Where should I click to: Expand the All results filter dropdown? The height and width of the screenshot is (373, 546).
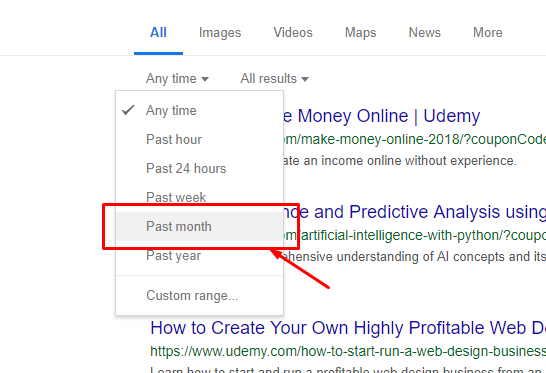(x=274, y=78)
